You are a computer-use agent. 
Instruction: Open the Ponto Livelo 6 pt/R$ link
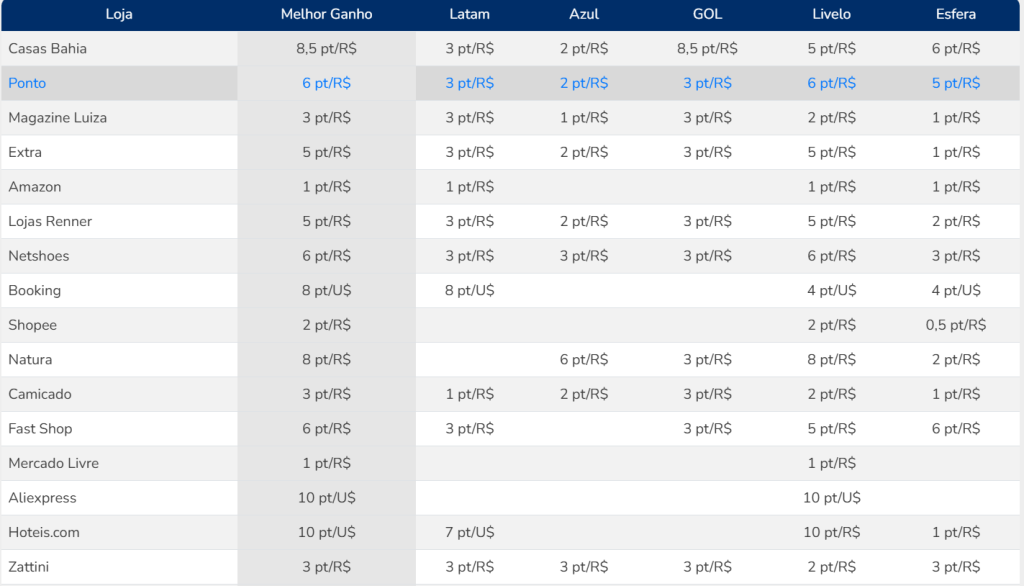[831, 83]
